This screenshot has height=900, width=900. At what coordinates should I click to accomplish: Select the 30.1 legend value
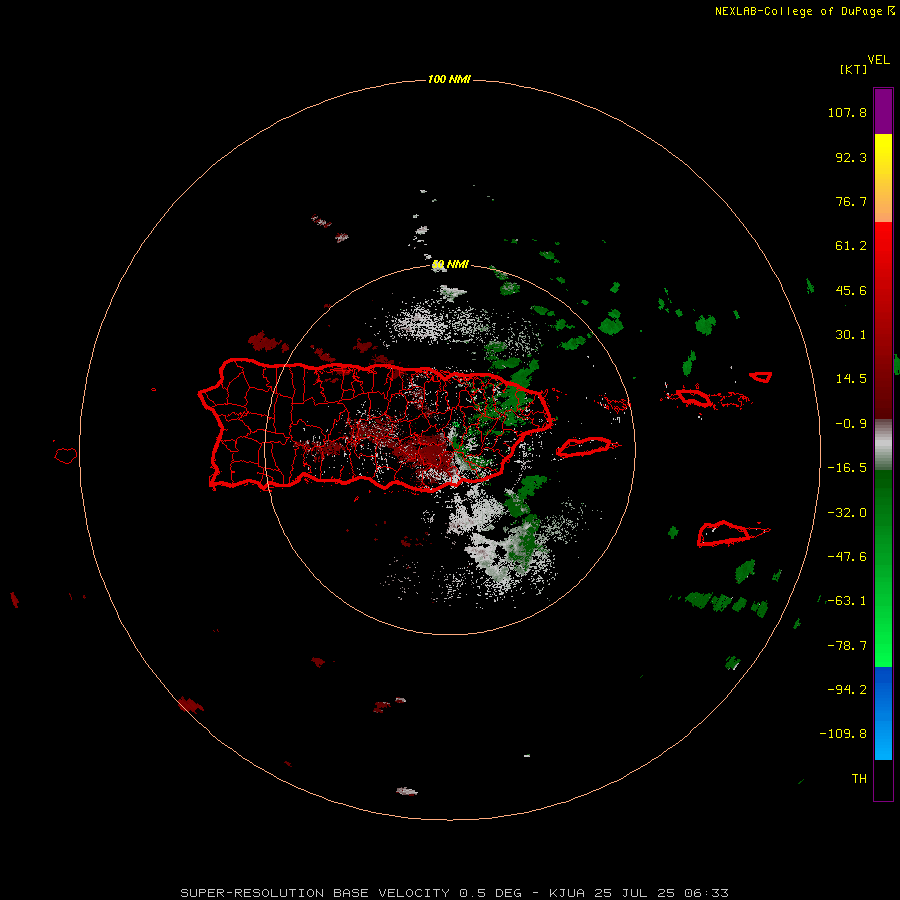tap(851, 335)
